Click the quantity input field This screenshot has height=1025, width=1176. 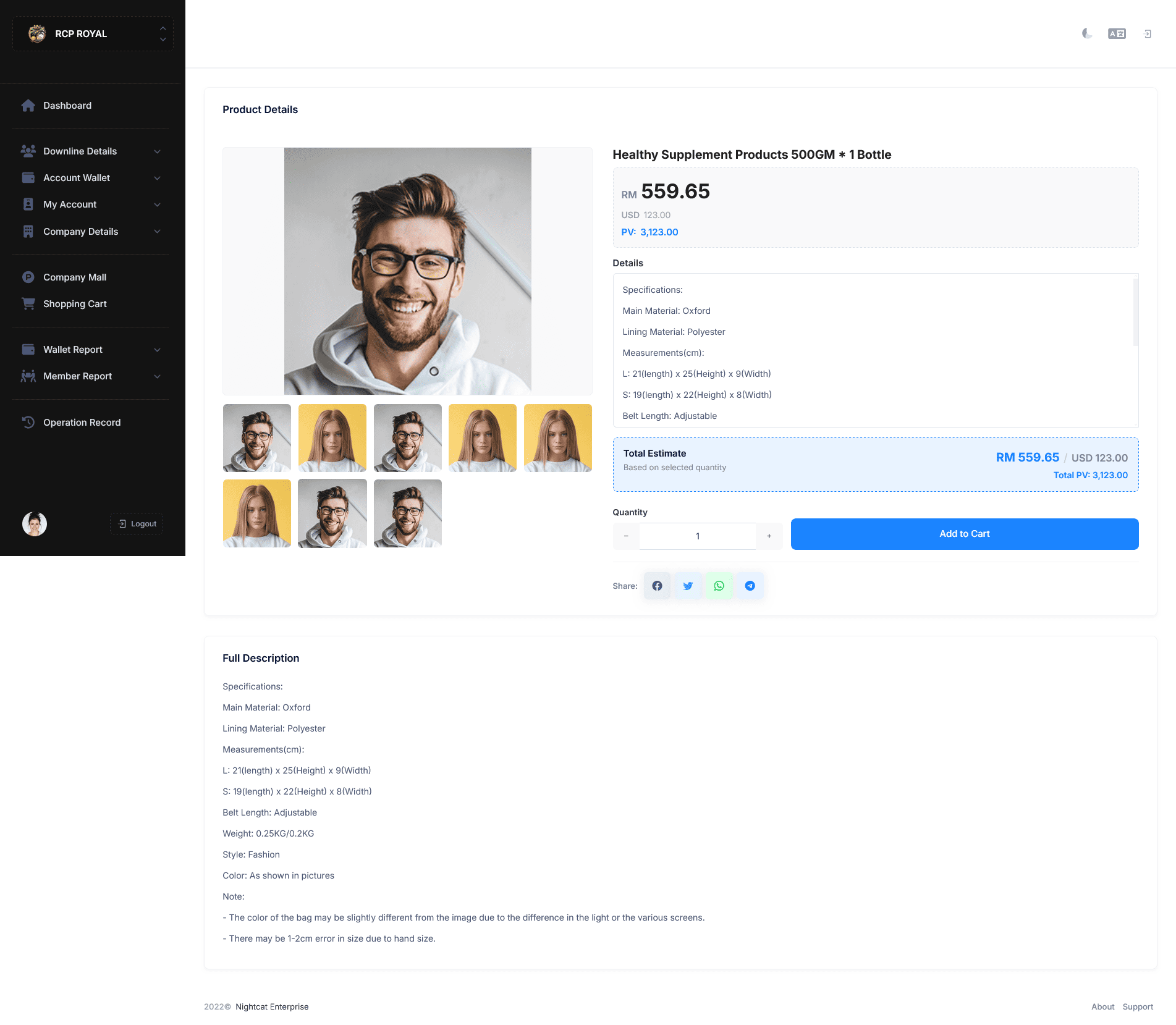pyautogui.click(x=698, y=536)
